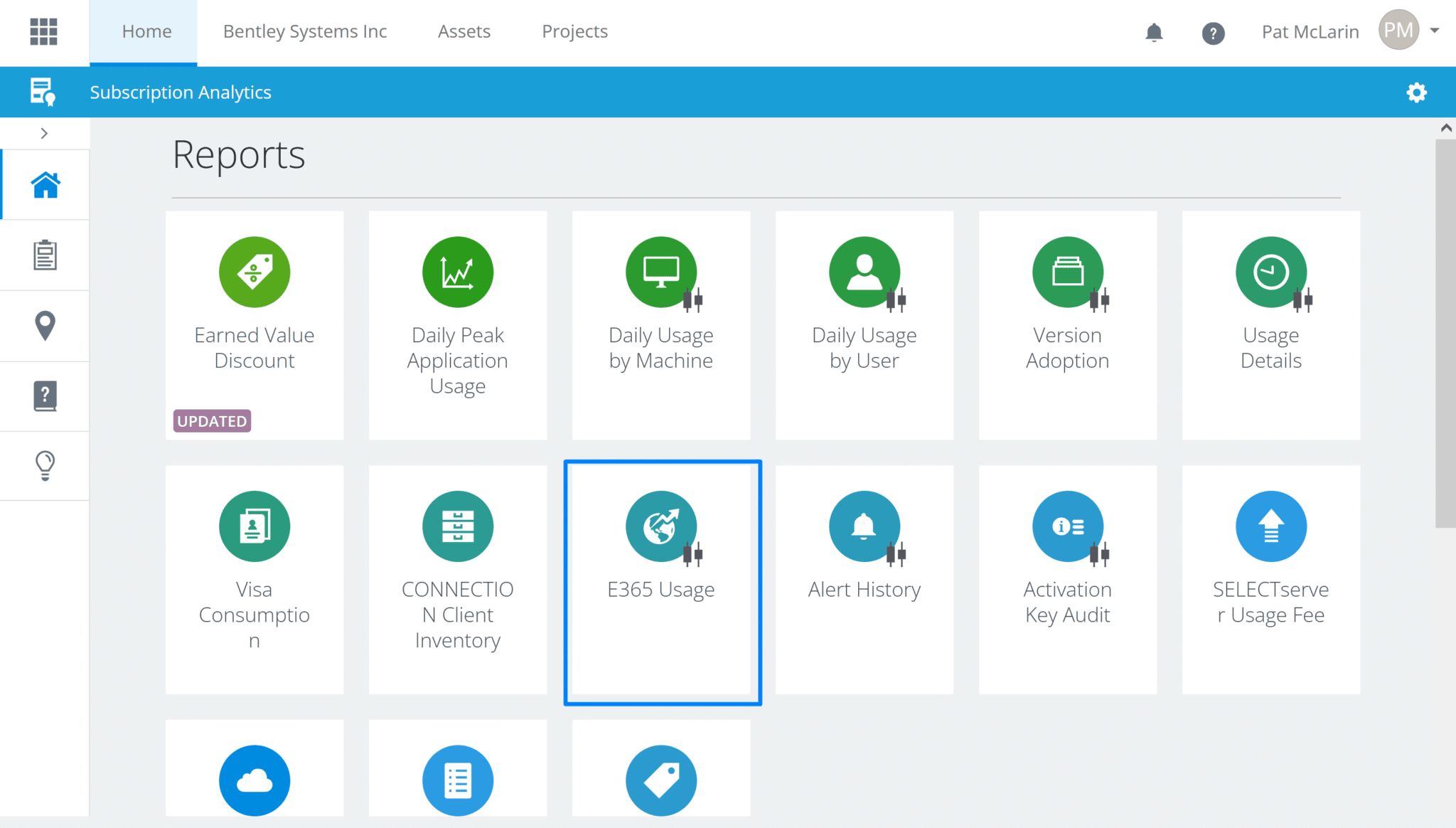Expand the left sidebar with chevron
Viewport: 1456px width, 828px height.
pyautogui.click(x=44, y=133)
